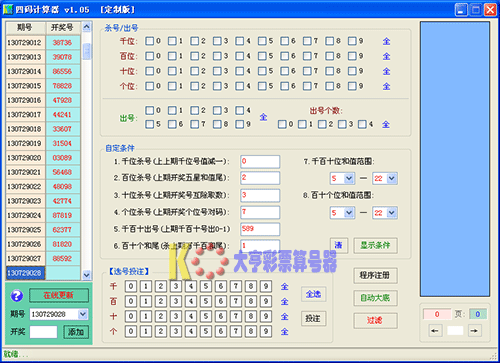The width and height of the screenshot is (500, 363).
Task: Click the 过滤 filter button
Action: 375,321
